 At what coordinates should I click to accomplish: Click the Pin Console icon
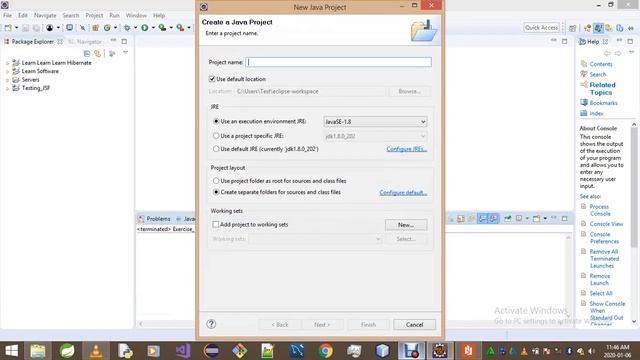click(x=507, y=219)
